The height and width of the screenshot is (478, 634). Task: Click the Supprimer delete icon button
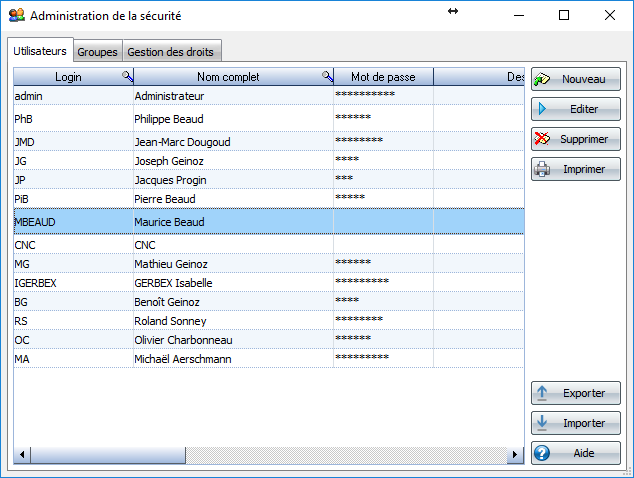575,139
